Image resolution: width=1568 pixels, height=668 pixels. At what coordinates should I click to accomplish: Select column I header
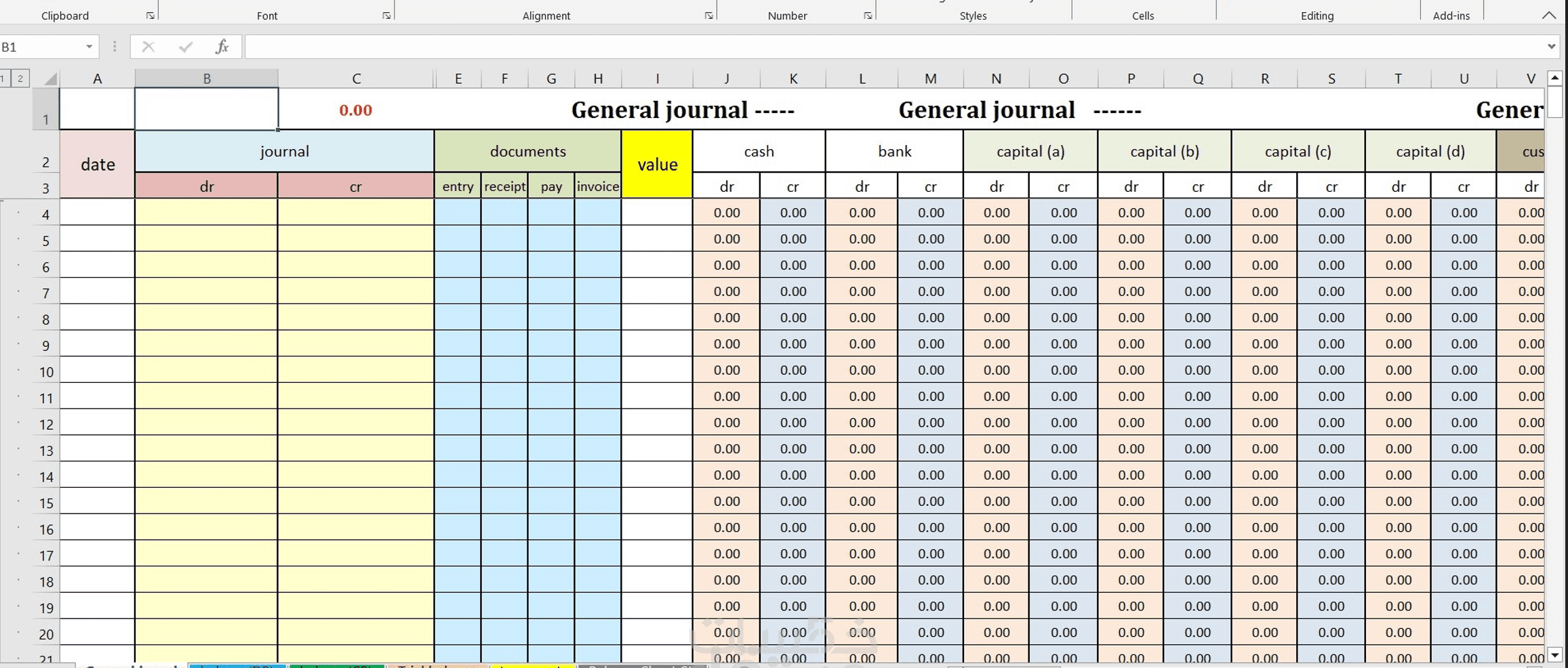[657, 79]
